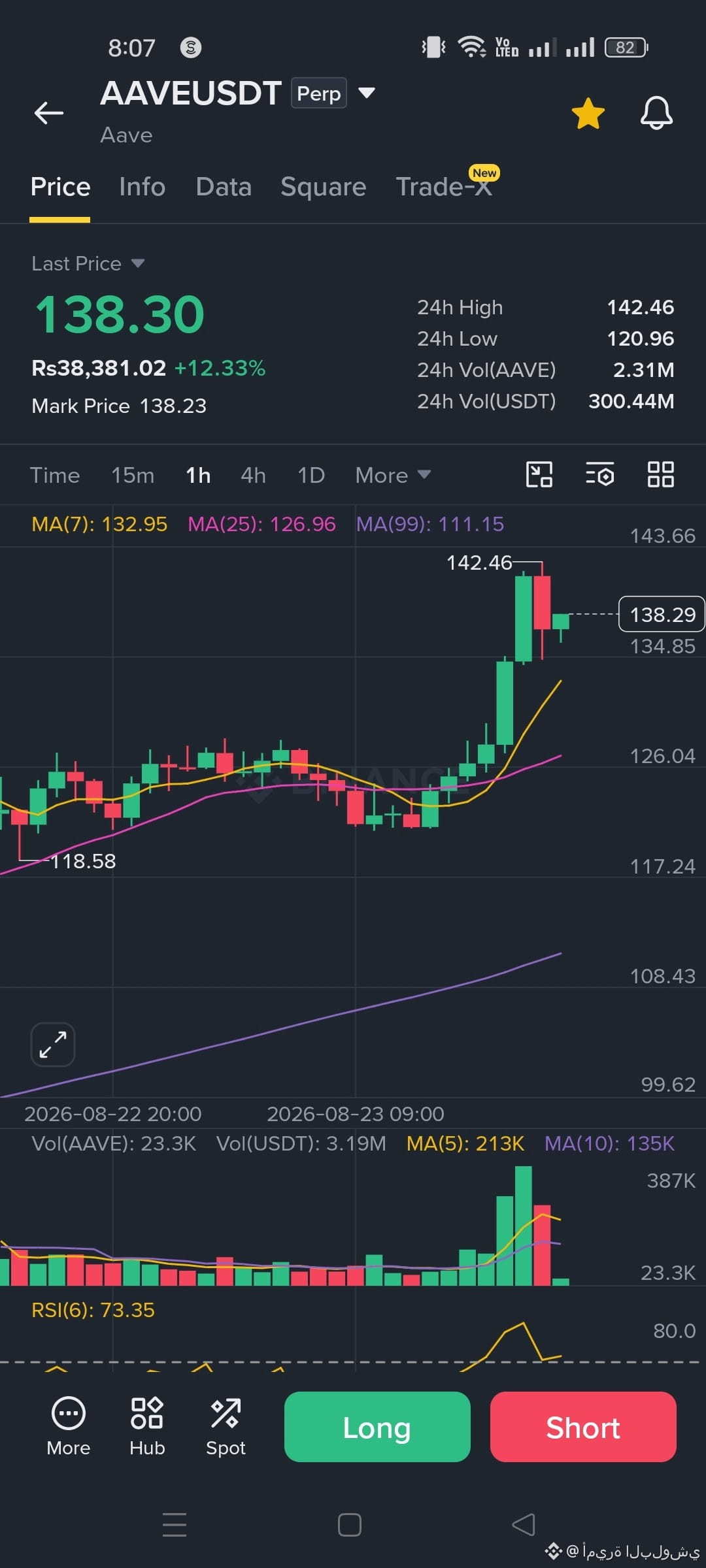
Task: Tap the Wi-Fi icon in status bar
Action: [x=471, y=47]
